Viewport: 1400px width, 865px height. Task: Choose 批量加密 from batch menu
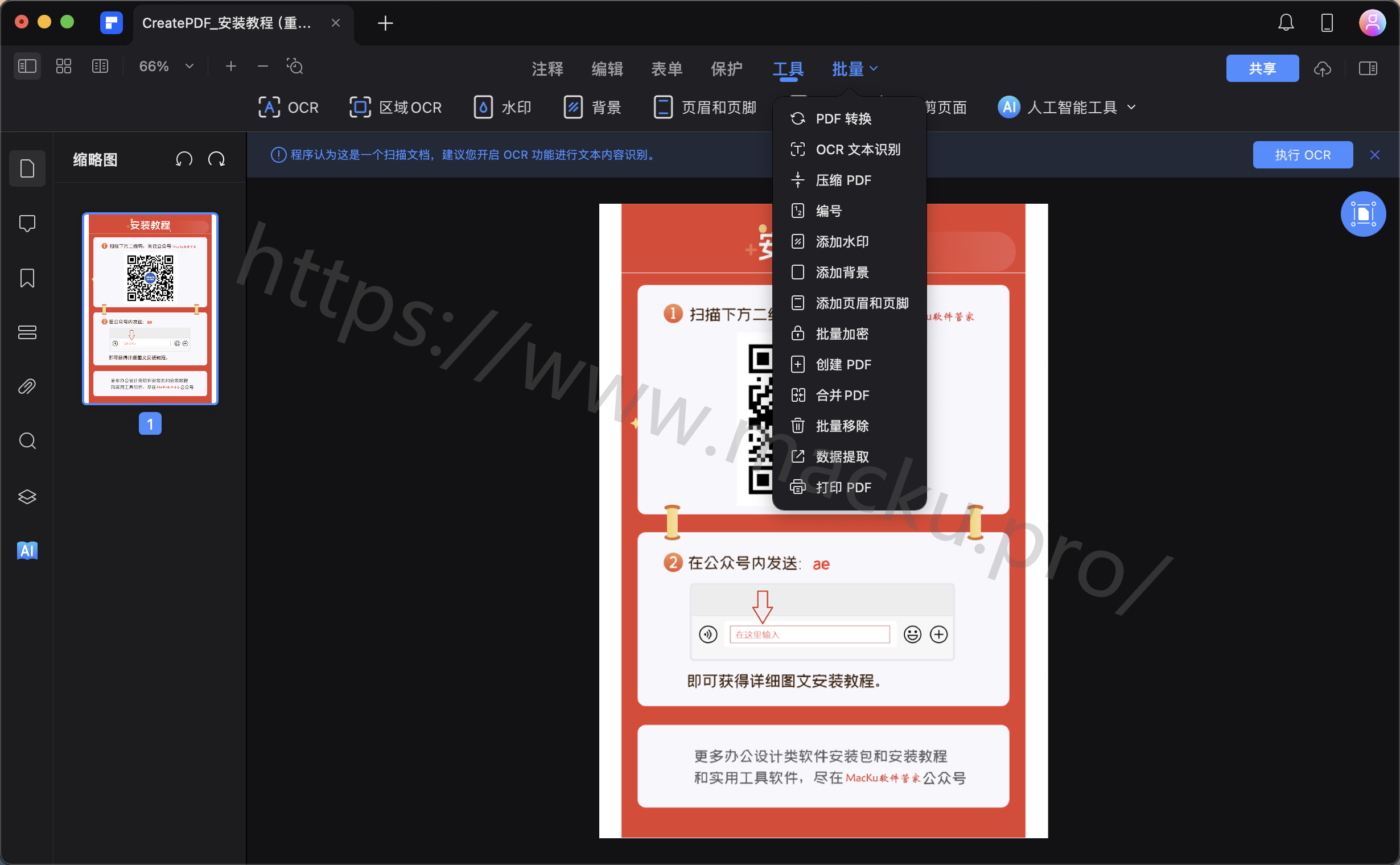[849, 333]
